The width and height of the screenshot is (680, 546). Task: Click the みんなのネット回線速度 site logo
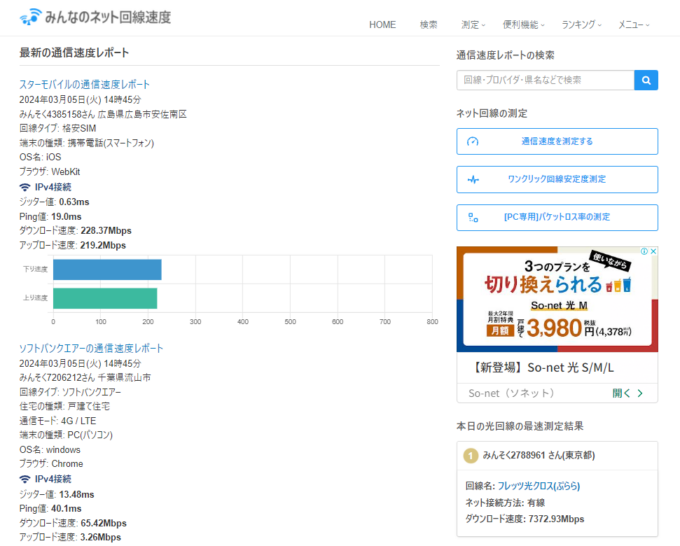coord(95,17)
